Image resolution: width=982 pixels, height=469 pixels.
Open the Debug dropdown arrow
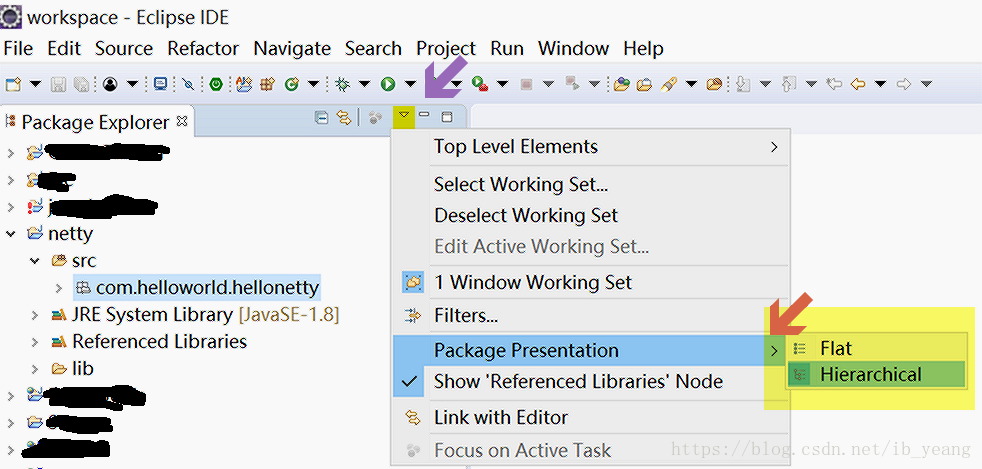coord(364,84)
